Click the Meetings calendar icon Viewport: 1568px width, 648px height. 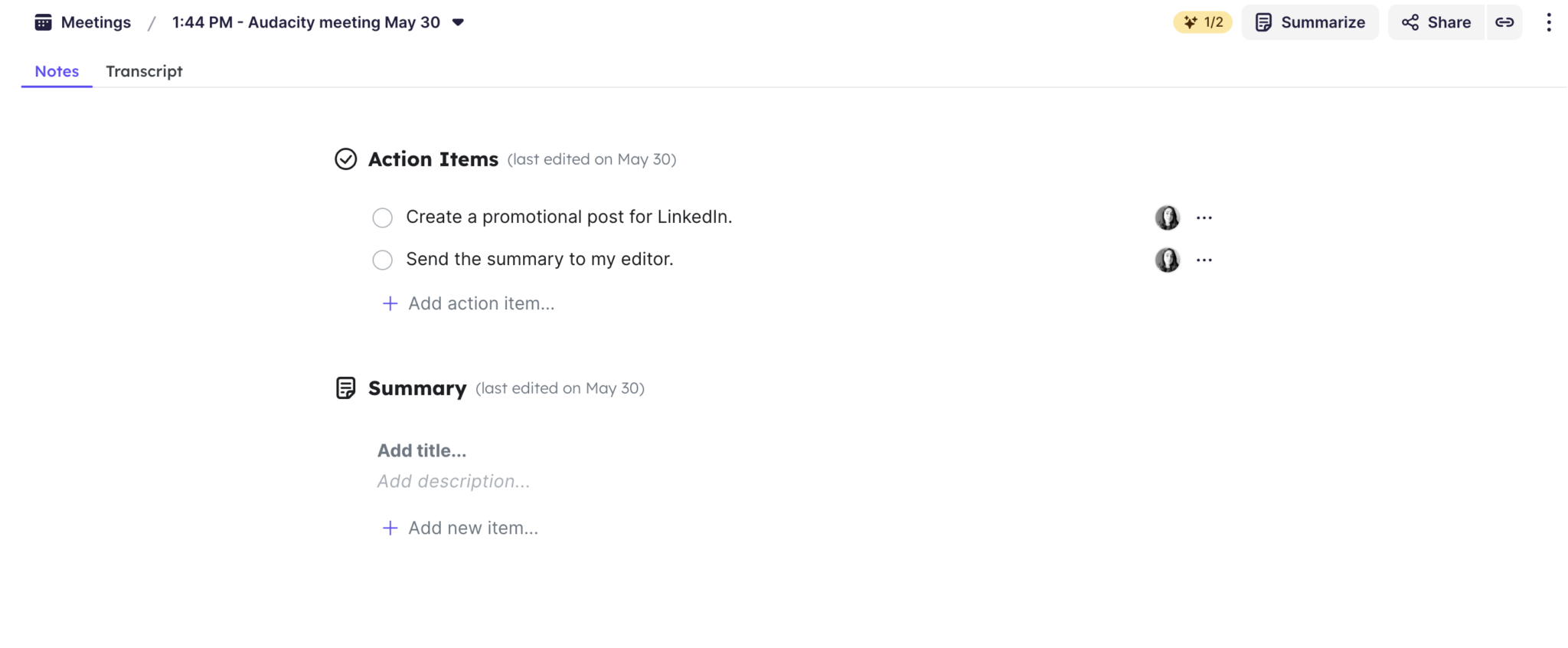click(x=43, y=22)
